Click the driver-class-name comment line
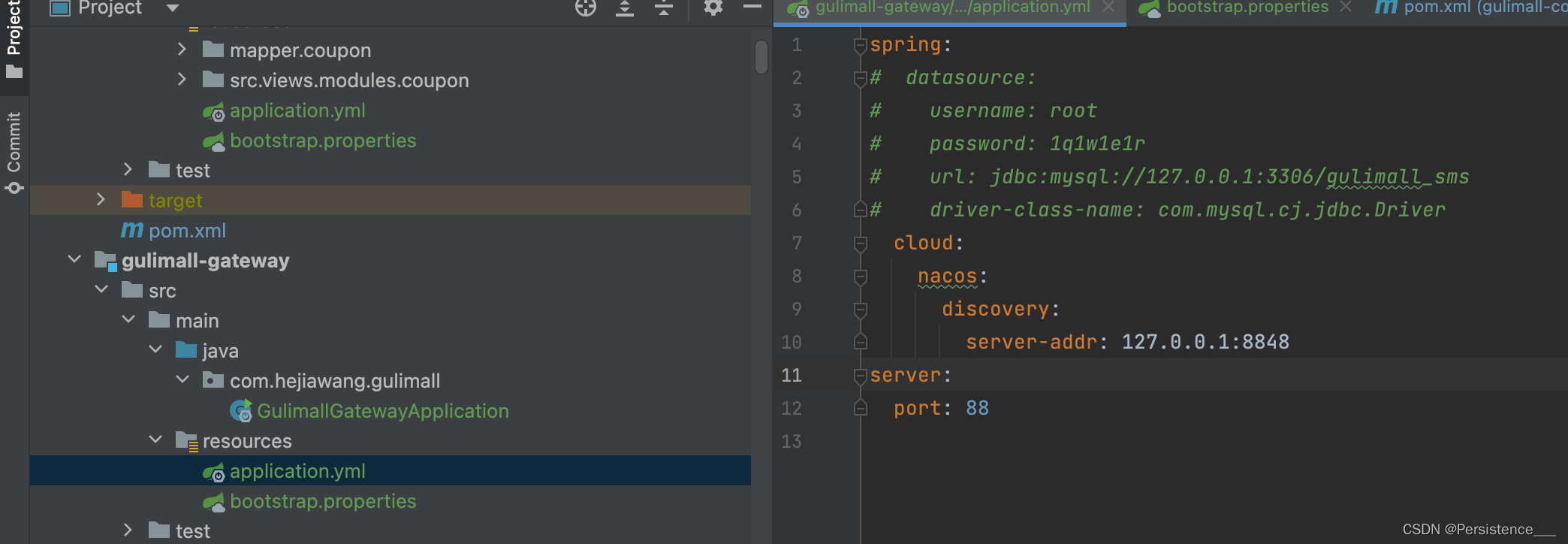1568x544 pixels. click(1157, 210)
